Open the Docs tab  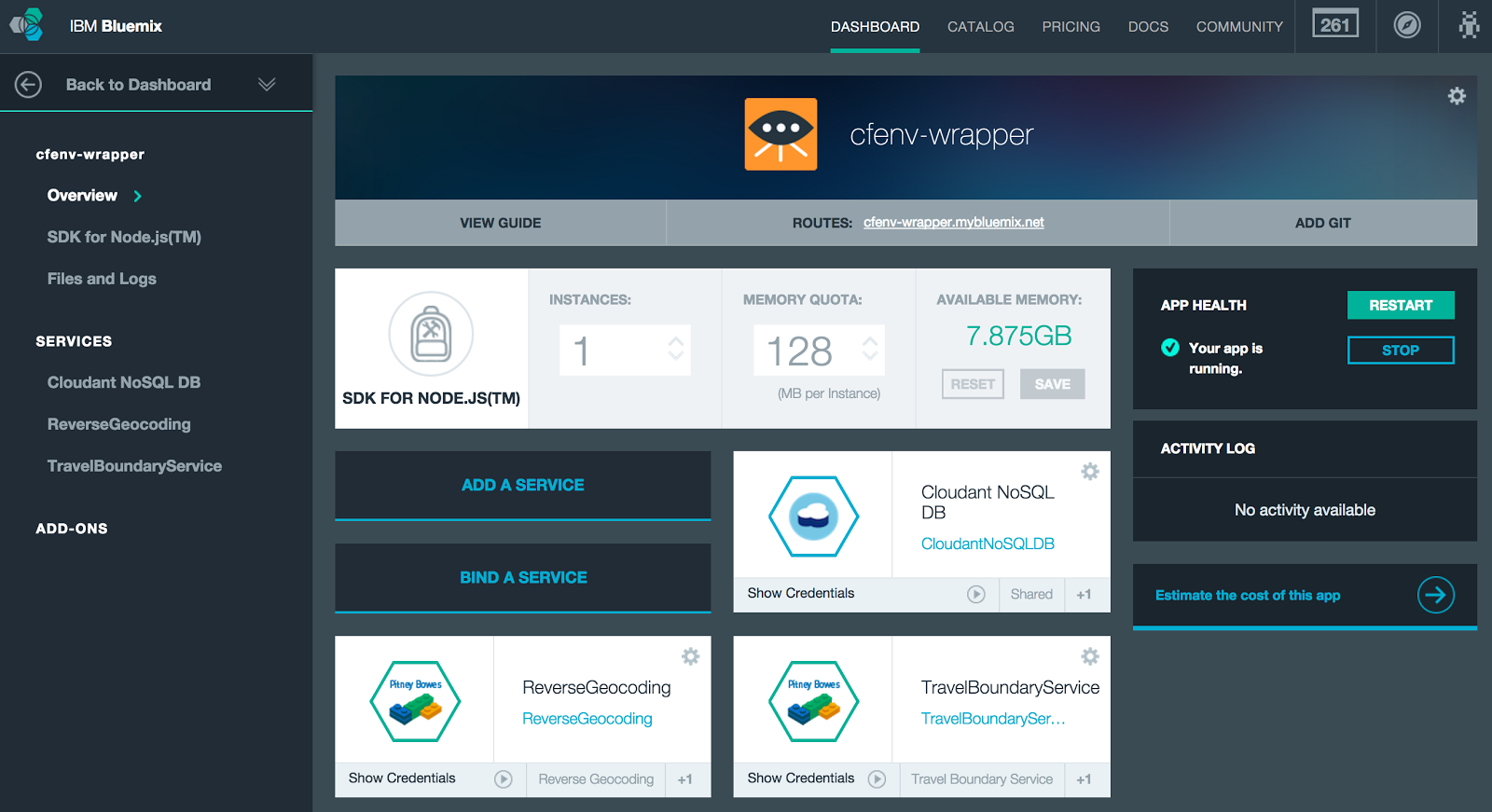coord(1148,26)
